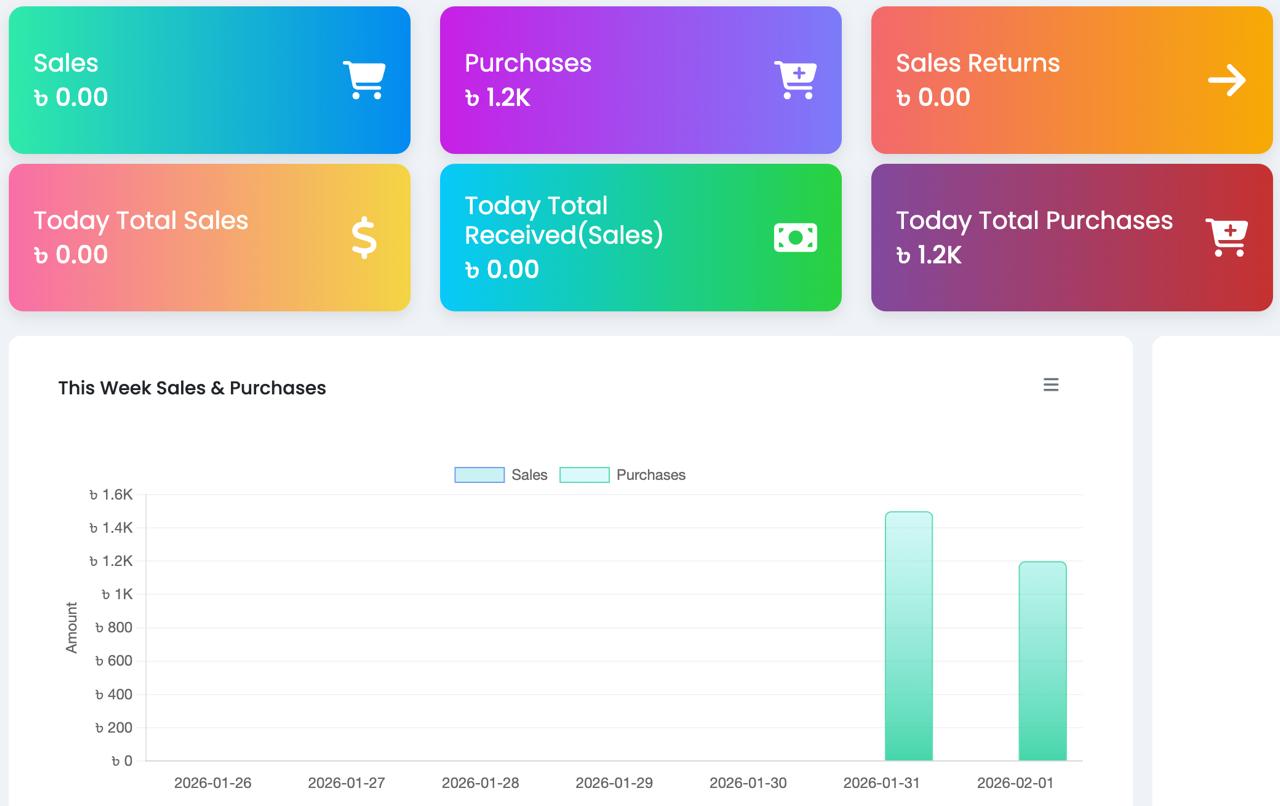This screenshot has width=1280, height=806.
Task: Click the This Week Sales & Purchases heading
Action: coord(192,388)
